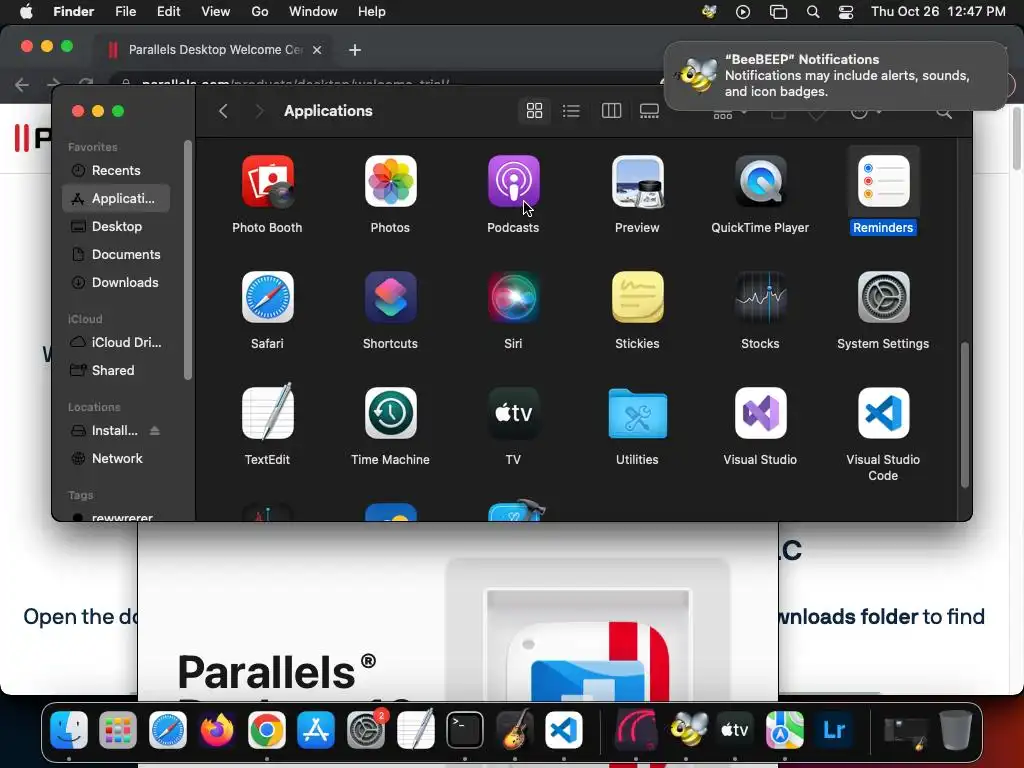The height and width of the screenshot is (768, 1024).
Task: Open App Store from the Dock
Action: (316, 729)
